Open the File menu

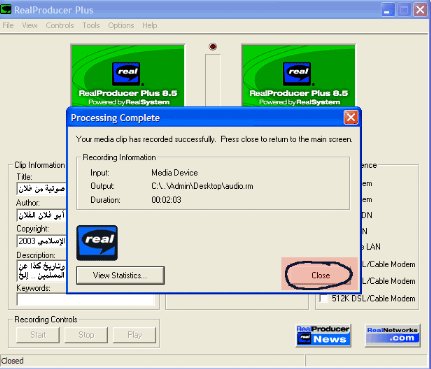(x=8, y=25)
